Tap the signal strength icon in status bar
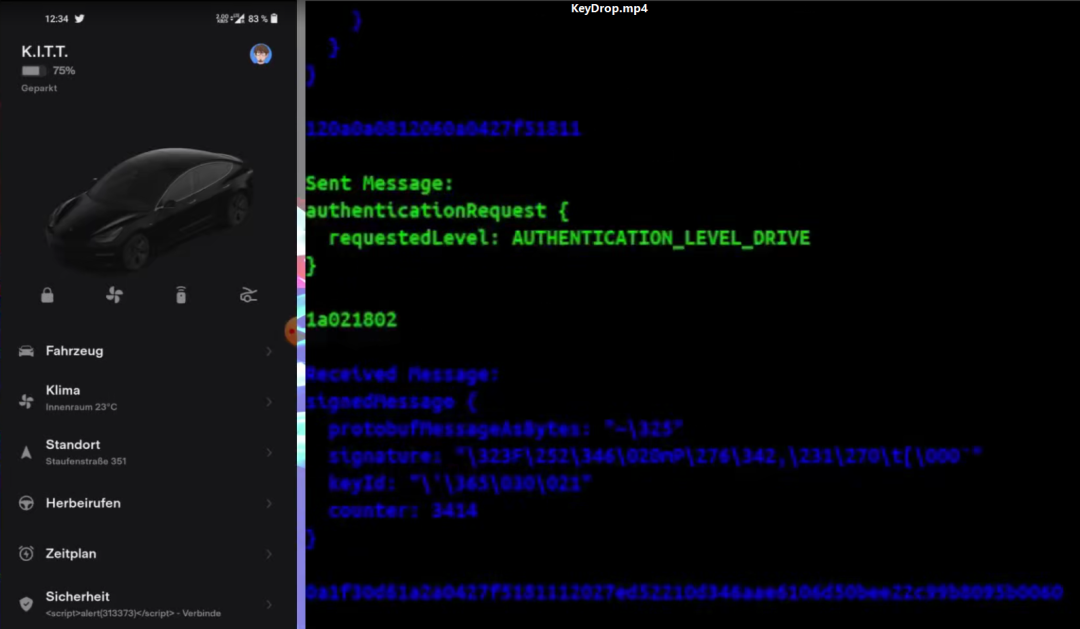Image resolution: width=1080 pixels, height=629 pixels. coord(238,19)
